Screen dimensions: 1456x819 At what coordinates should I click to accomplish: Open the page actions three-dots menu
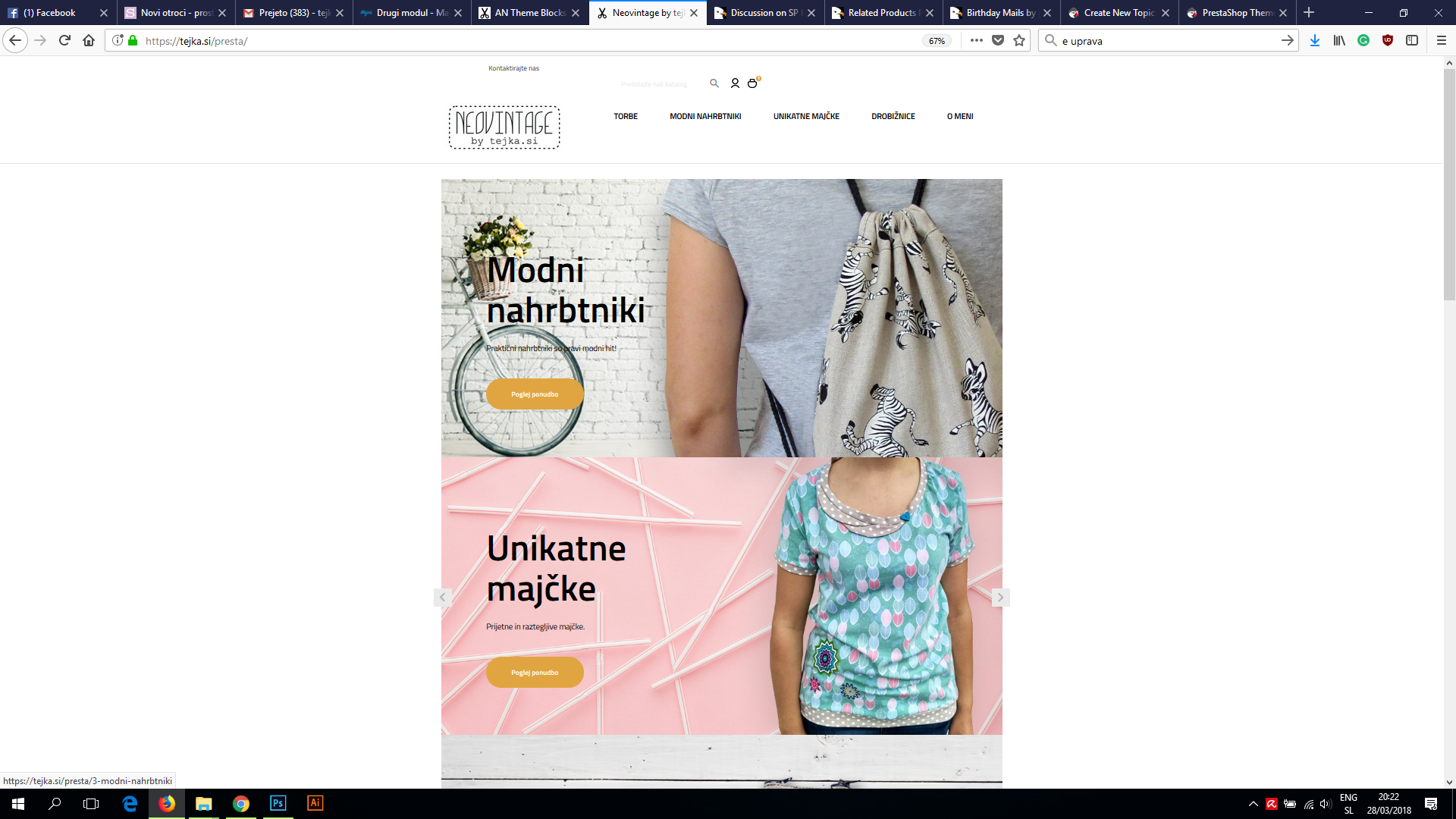coord(976,41)
